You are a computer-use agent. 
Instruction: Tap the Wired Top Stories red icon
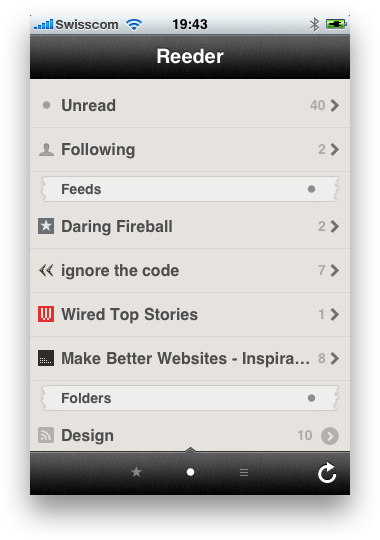(46, 314)
